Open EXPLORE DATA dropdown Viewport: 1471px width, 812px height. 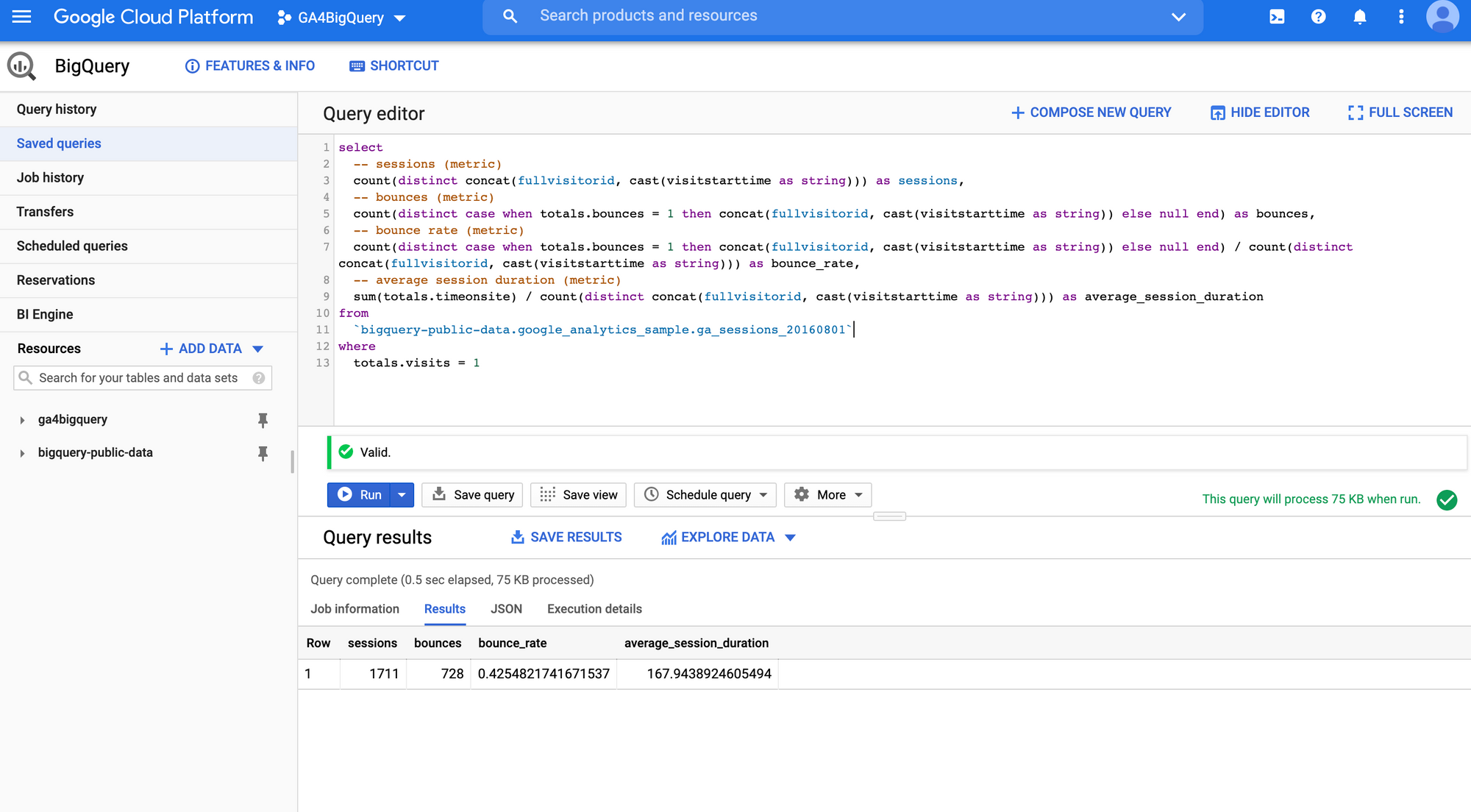tap(728, 538)
